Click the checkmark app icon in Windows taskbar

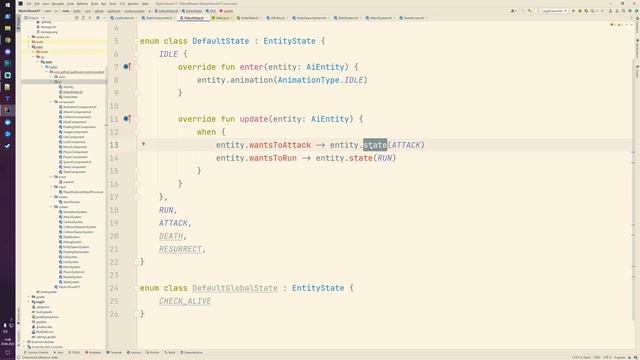pyautogui.click(x=7, y=146)
